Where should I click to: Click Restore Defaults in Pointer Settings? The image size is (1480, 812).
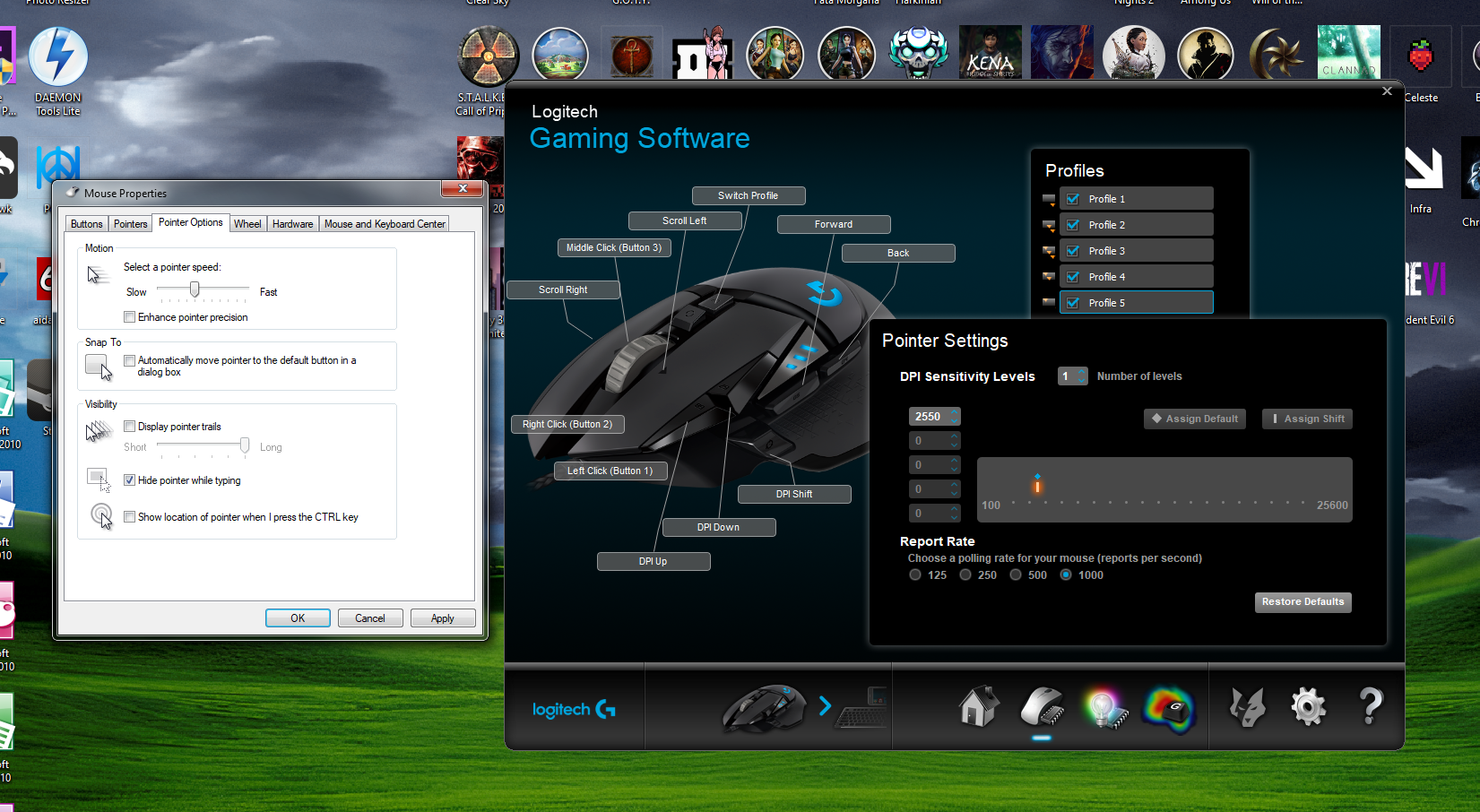(x=1303, y=602)
